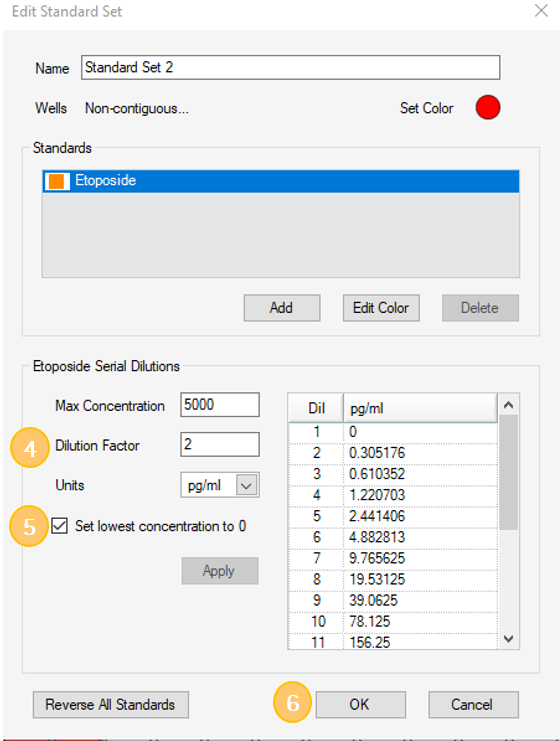Viewport: 560px width, 741px height.
Task: Select dilution row 5 value 2.441406
Action: (392, 516)
